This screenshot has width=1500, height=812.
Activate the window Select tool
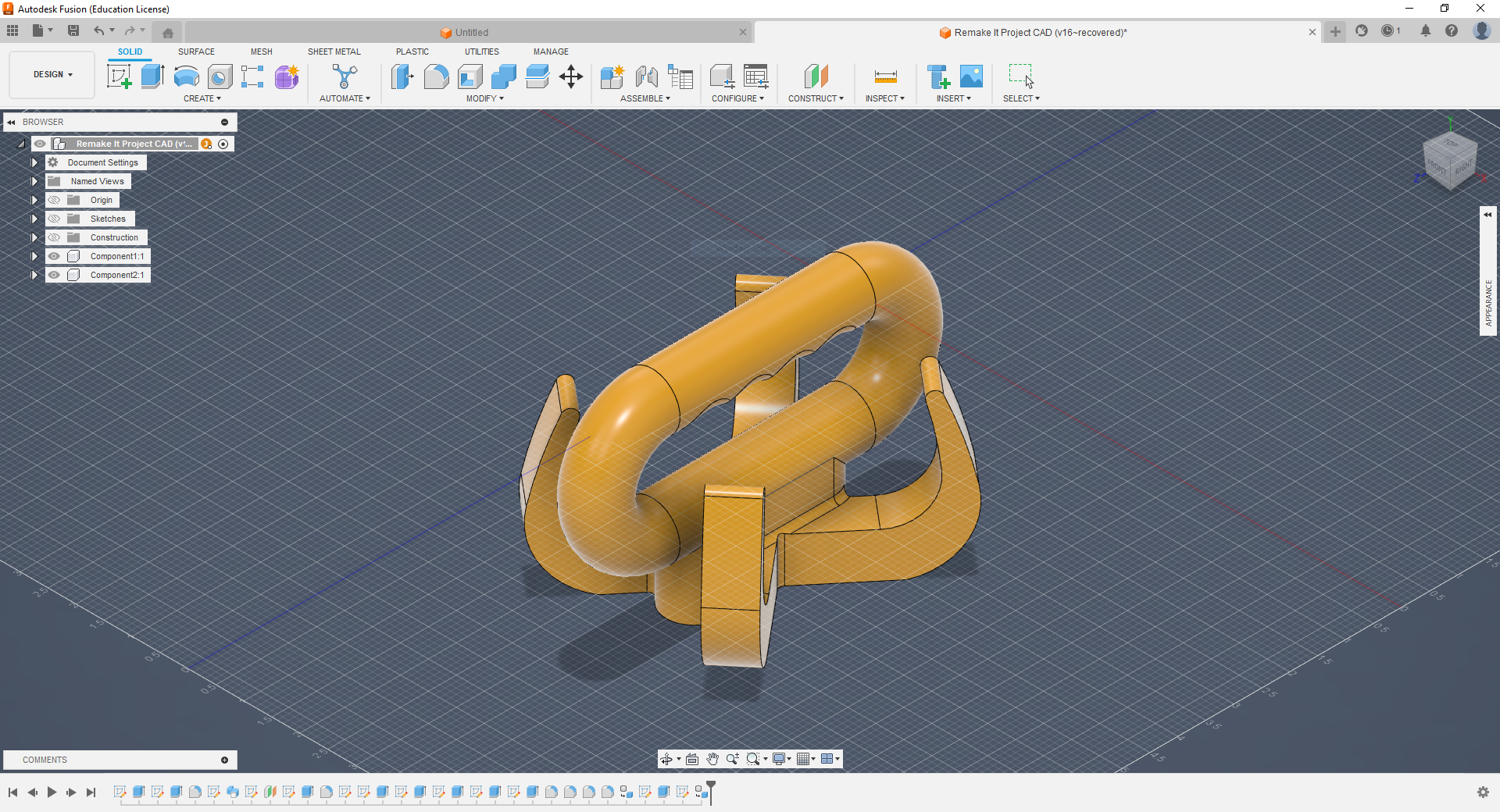pyautogui.click(x=1021, y=77)
